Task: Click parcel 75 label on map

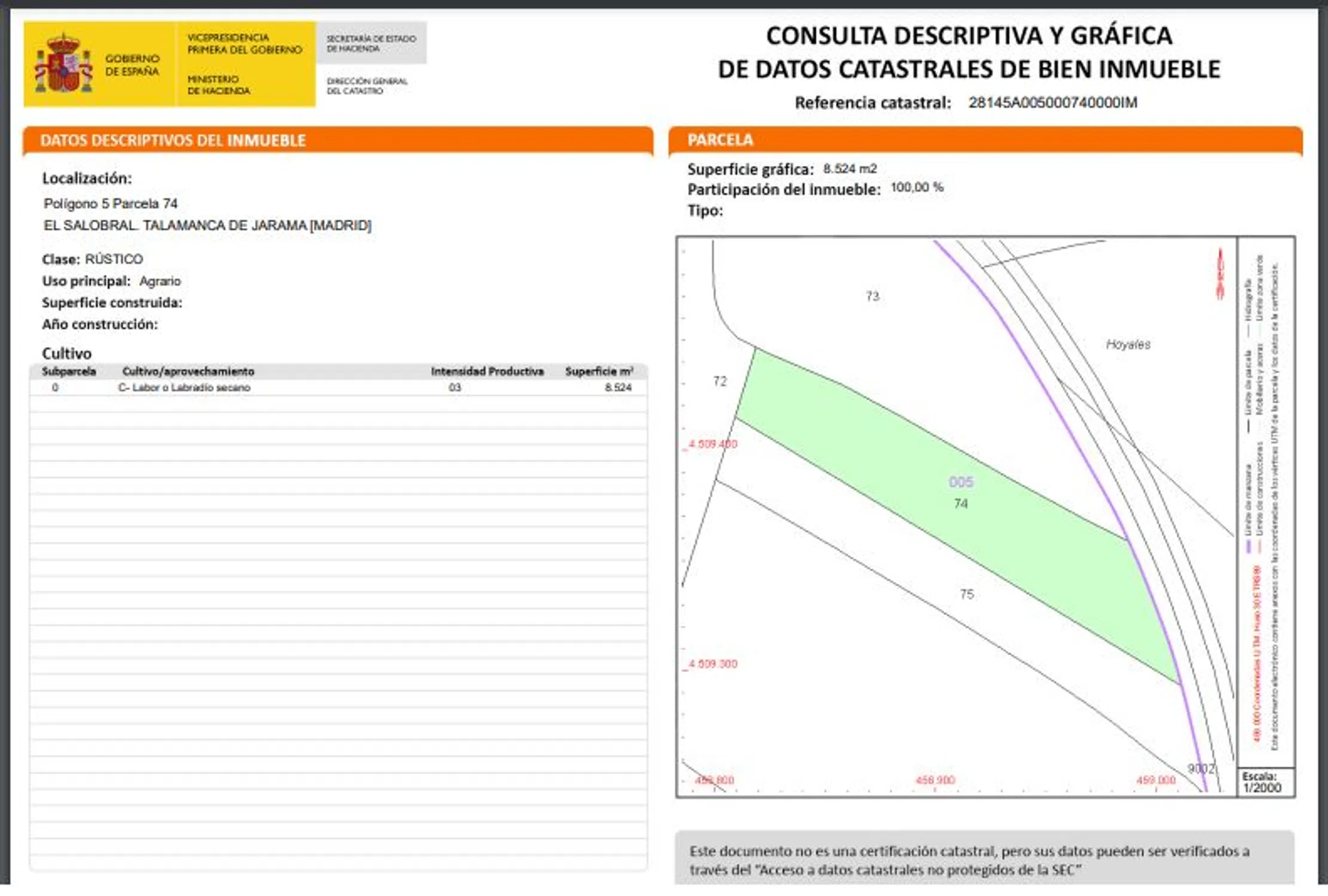Action: [966, 594]
